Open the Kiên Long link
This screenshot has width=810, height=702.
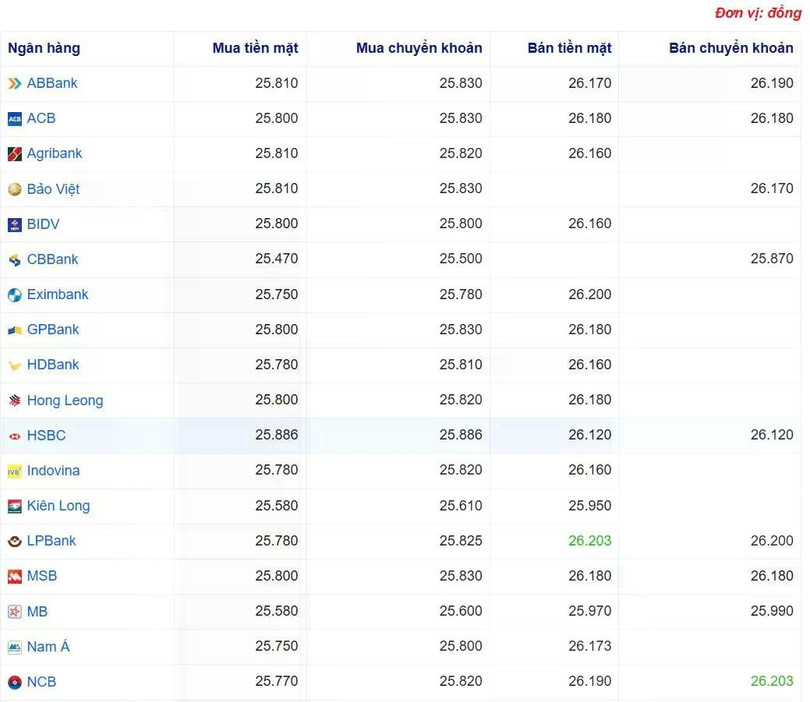click(x=58, y=506)
